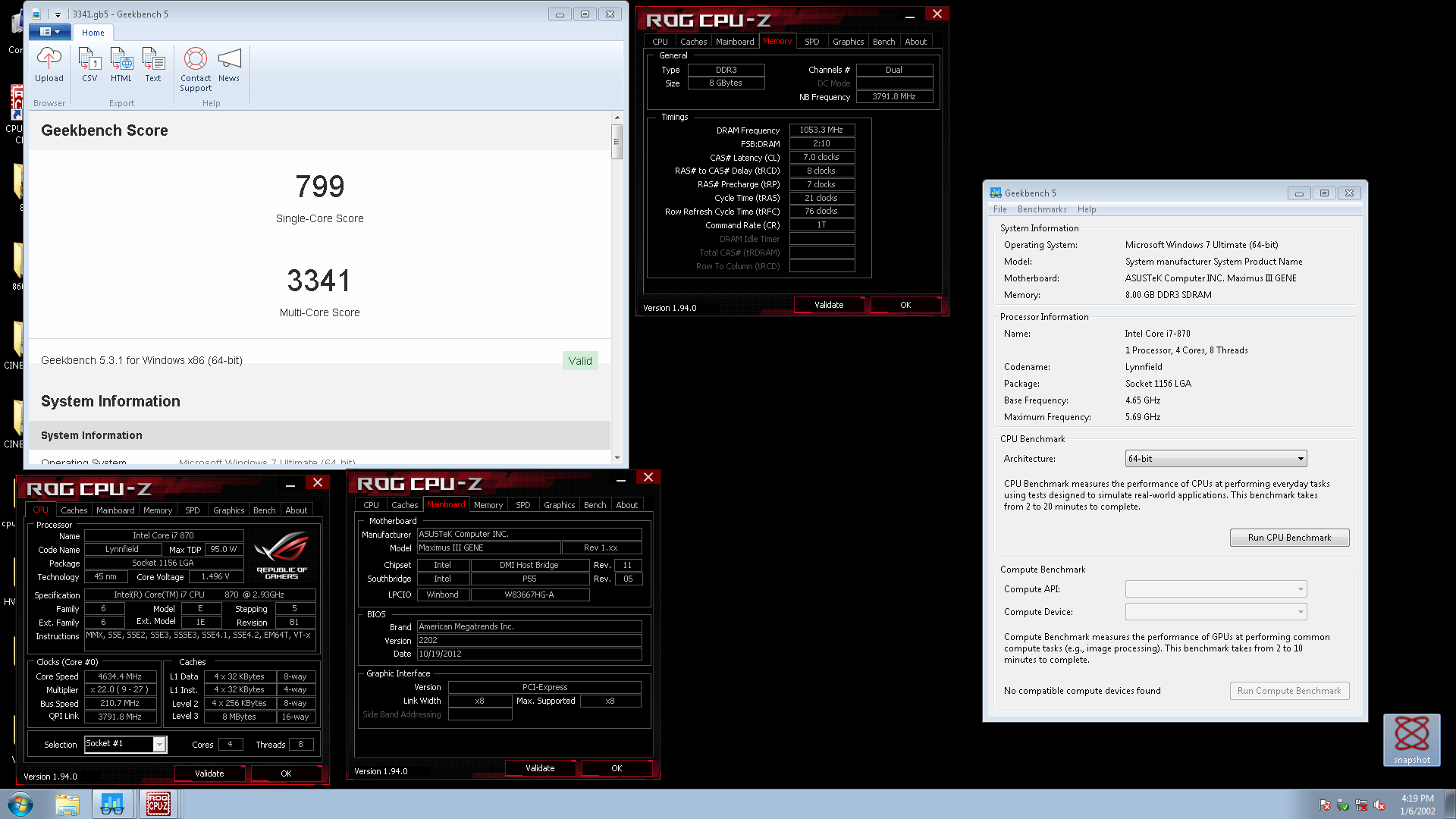Open Help menu in Geekbench 5
Screen dimensions: 1456x819
[1087, 209]
